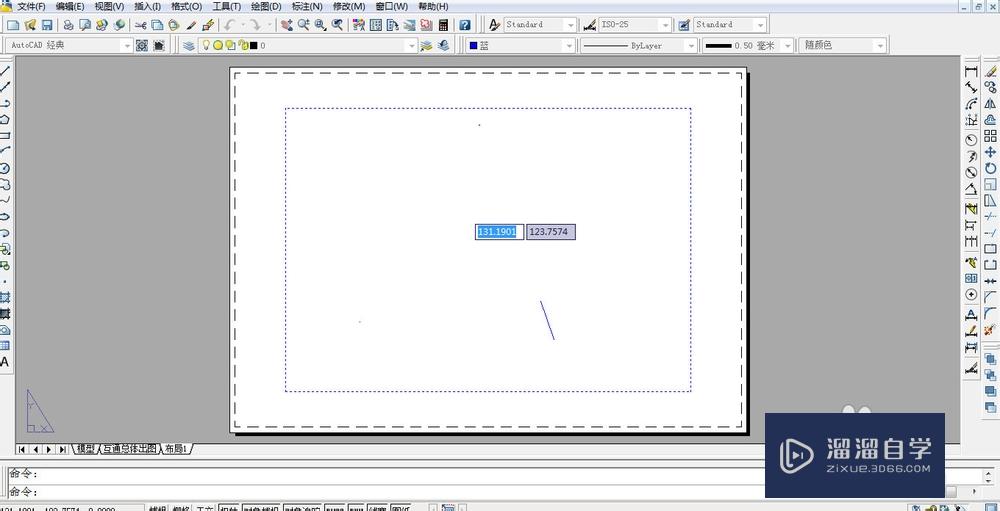
Task: Toggle layer 0 freeze sun icon
Action: coord(218,45)
